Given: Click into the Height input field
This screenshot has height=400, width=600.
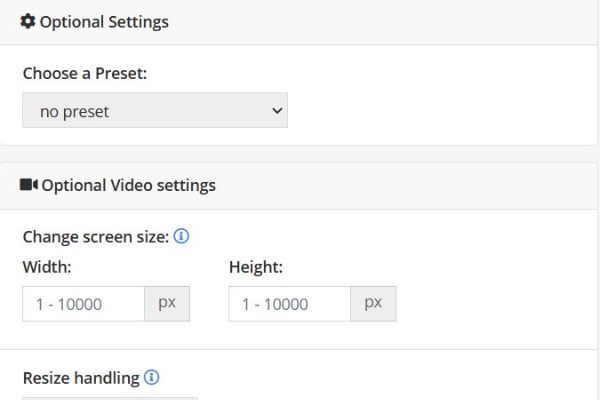Looking at the screenshot, I should (290, 304).
